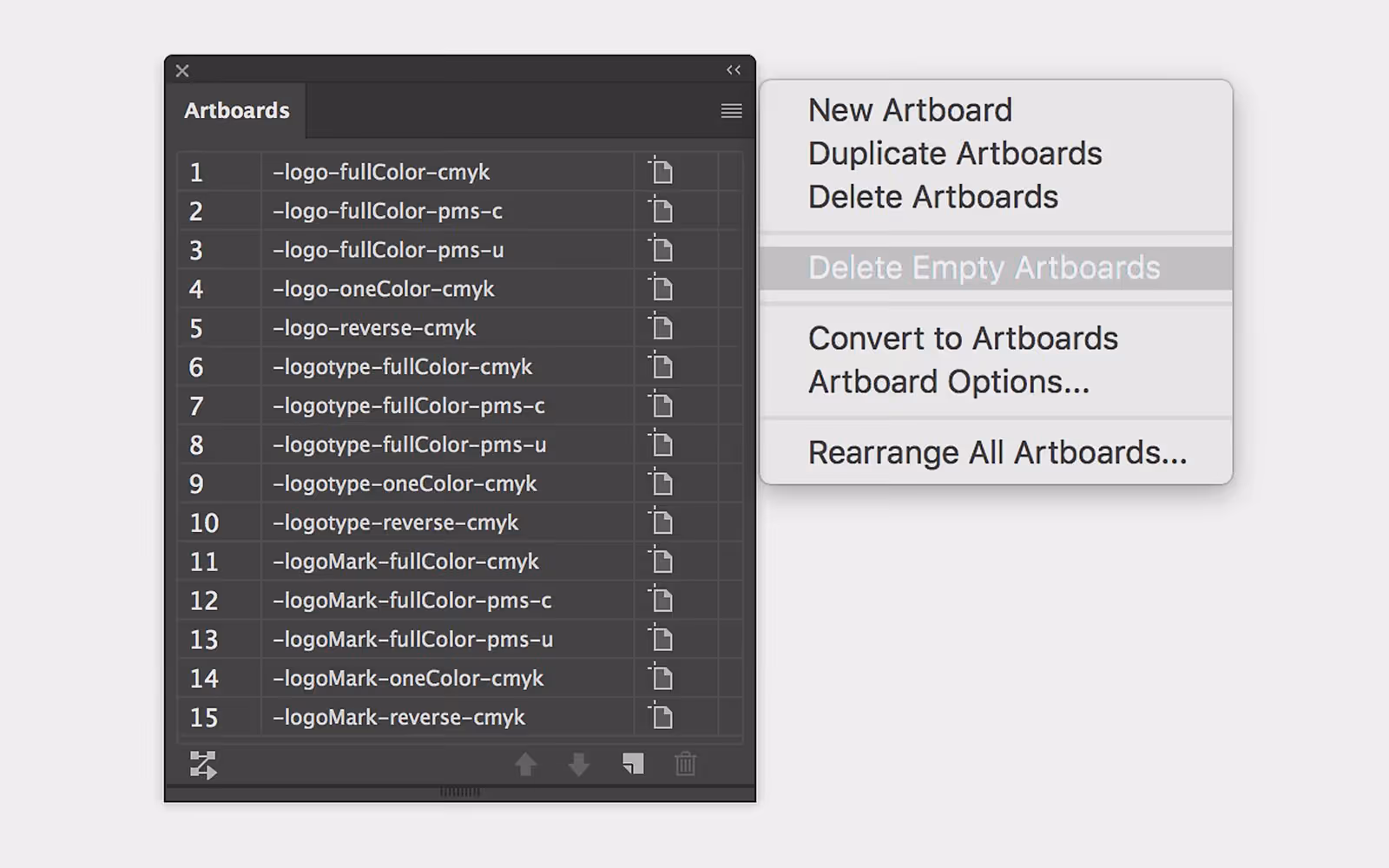Image resolution: width=1389 pixels, height=868 pixels.
Task: Click artboard number 5 cell
Action: click(220, 328)
